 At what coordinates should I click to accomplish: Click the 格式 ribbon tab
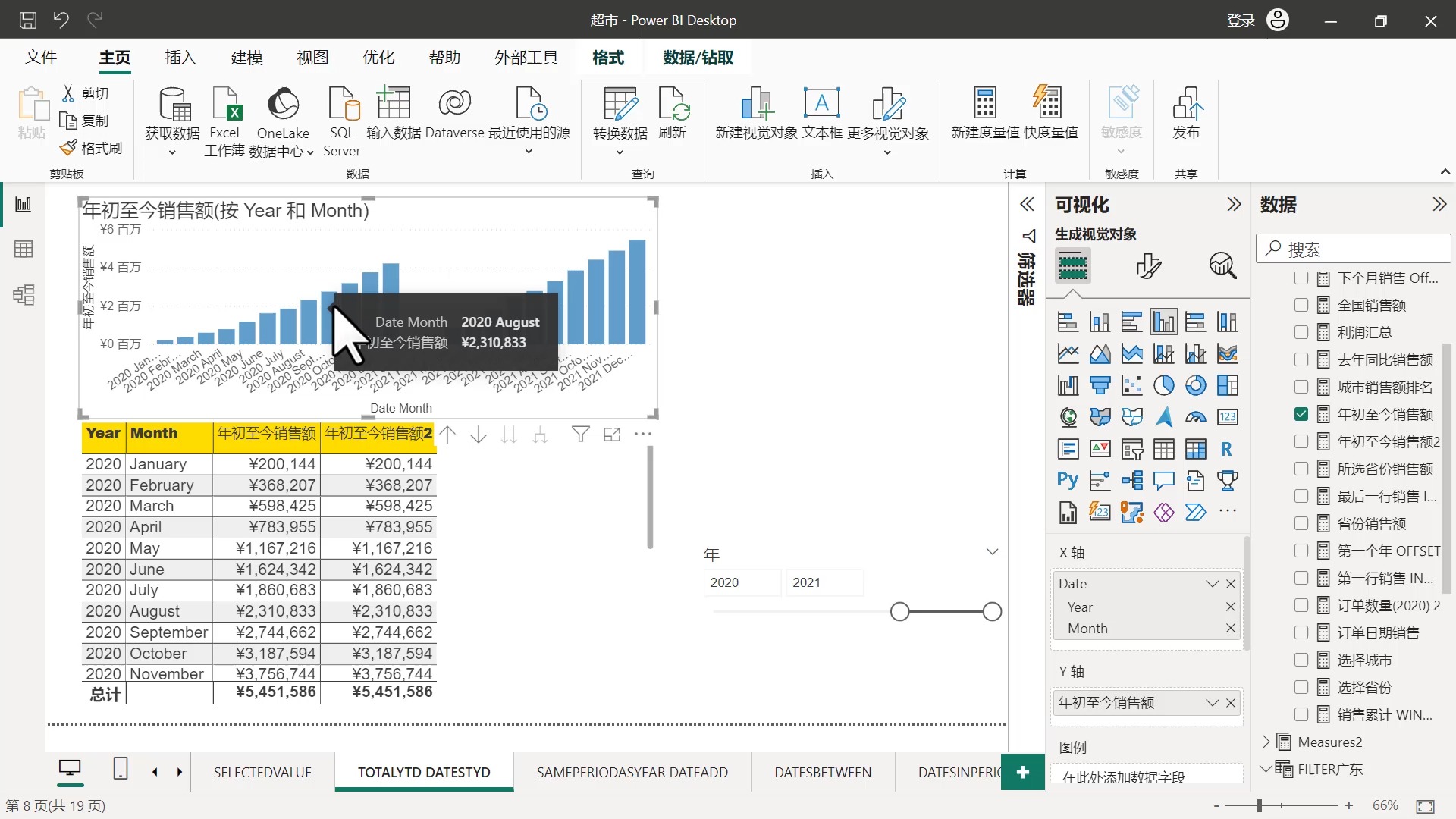(x=608, y=58)
